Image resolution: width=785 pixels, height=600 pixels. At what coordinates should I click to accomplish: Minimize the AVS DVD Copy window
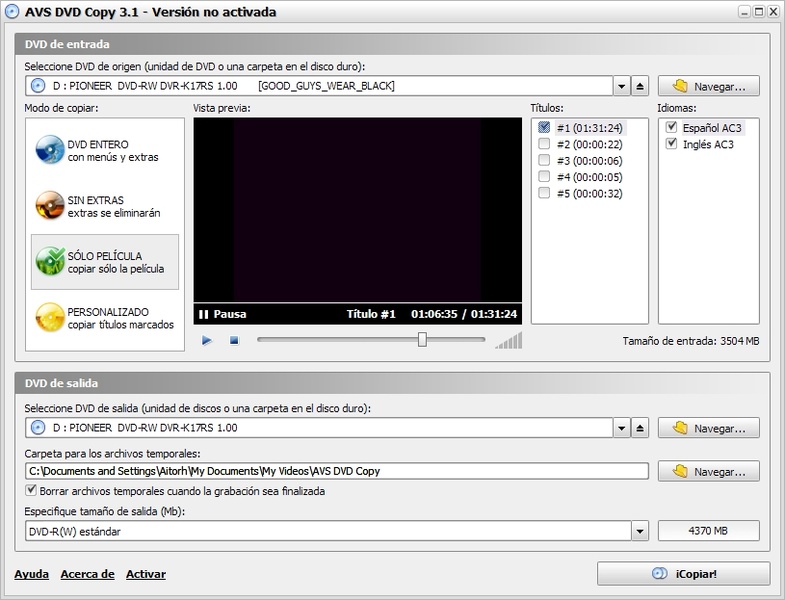point(744,12)
